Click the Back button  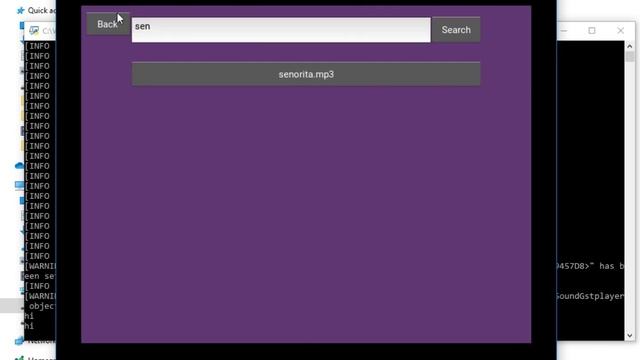click(108, 24)
